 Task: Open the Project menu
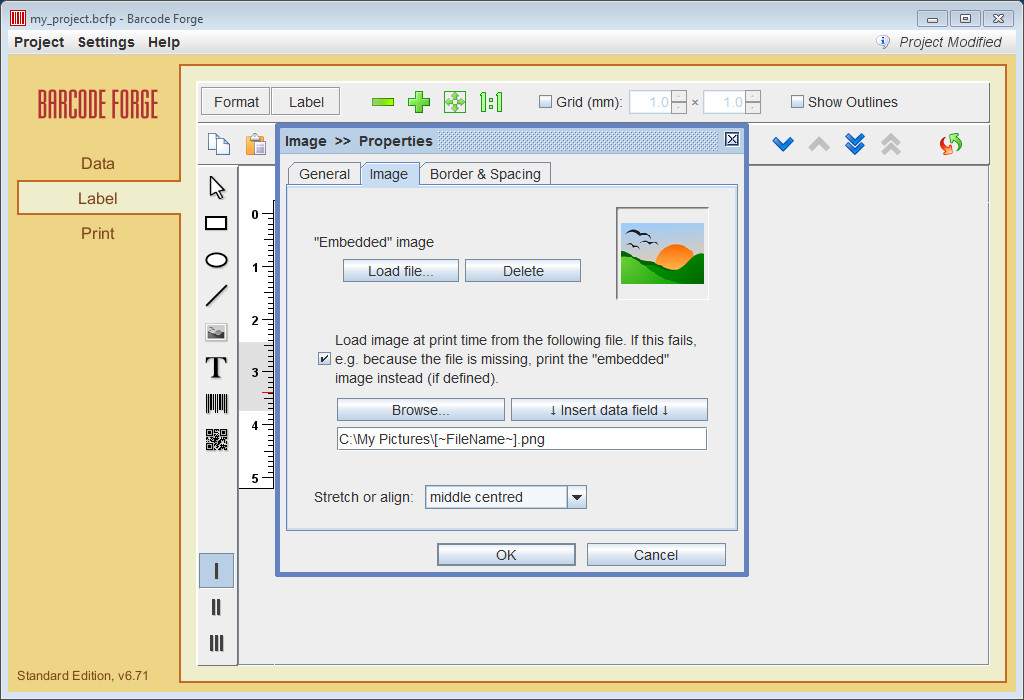pyautogui.click(x=39, y=42)
